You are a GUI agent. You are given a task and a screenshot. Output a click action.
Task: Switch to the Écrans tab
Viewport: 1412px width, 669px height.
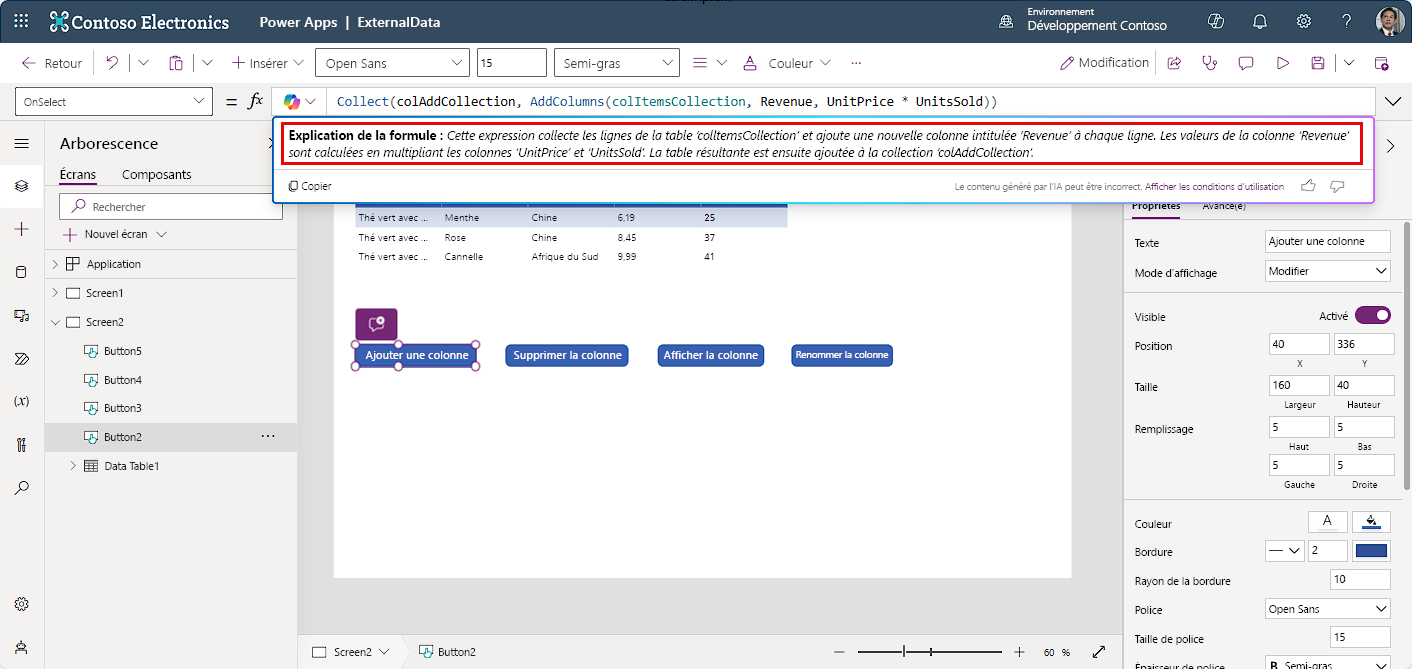(78, 174)
